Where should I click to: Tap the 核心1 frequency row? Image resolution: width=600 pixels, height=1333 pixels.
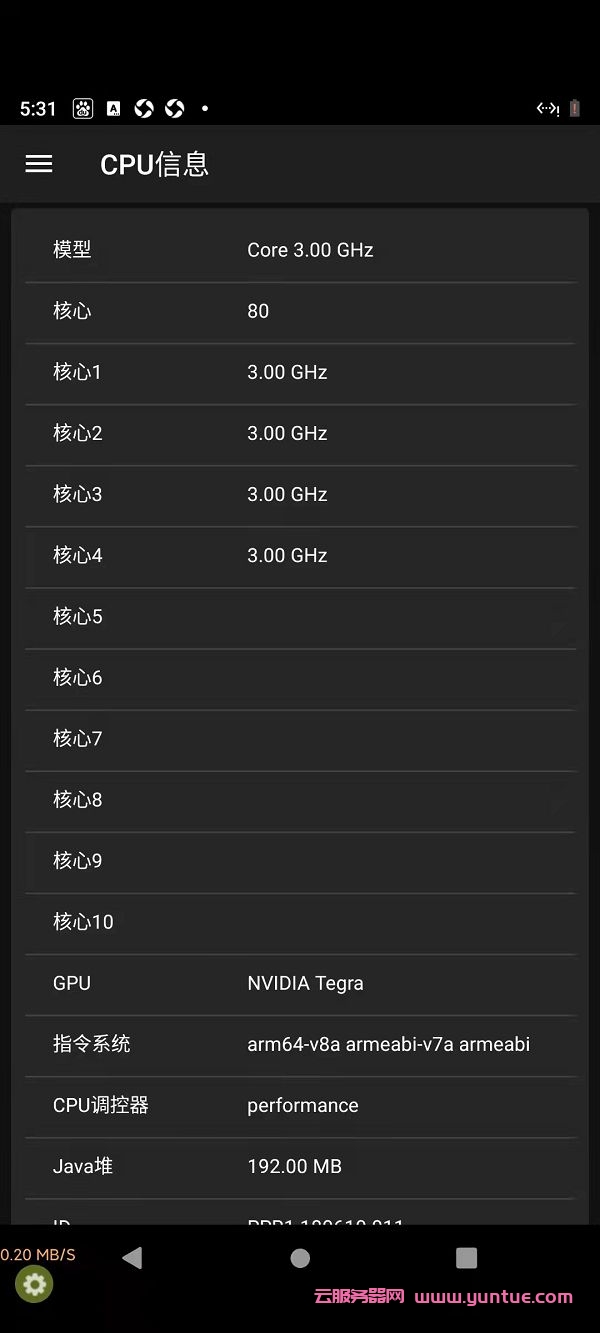click(300, 372)
